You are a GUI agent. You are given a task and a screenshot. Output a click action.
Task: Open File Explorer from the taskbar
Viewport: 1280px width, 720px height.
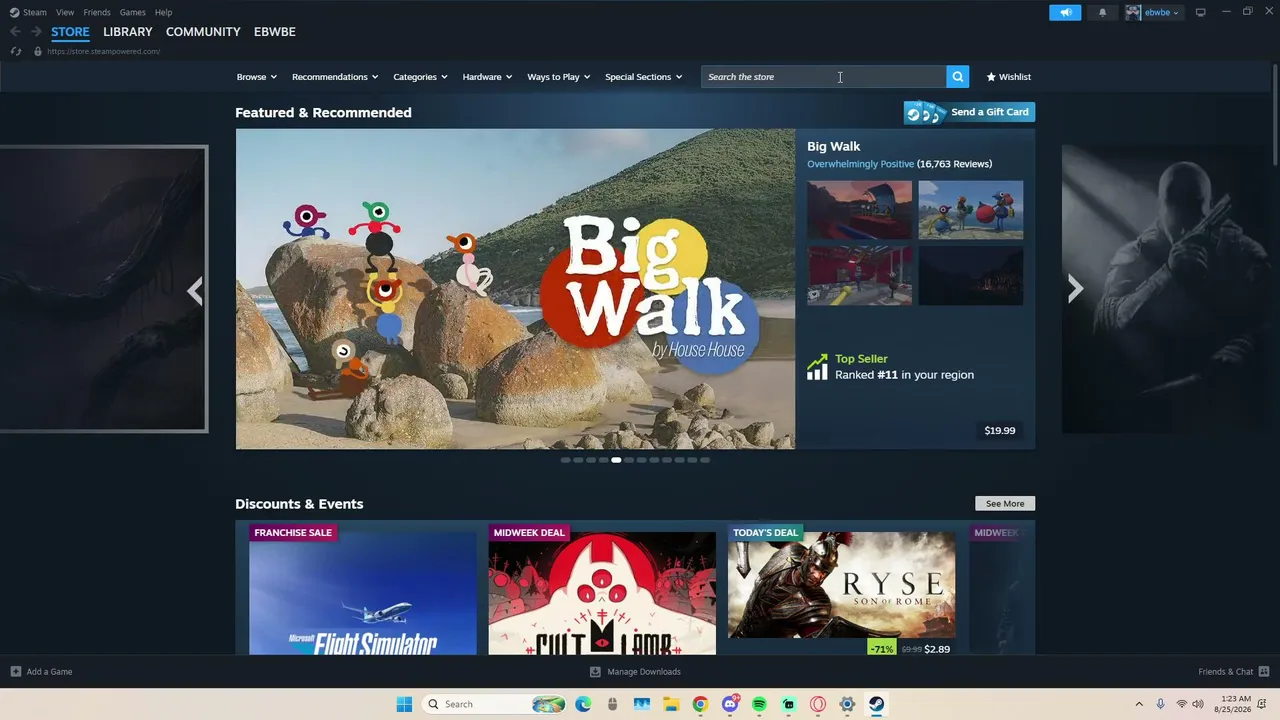click(670, 704)
